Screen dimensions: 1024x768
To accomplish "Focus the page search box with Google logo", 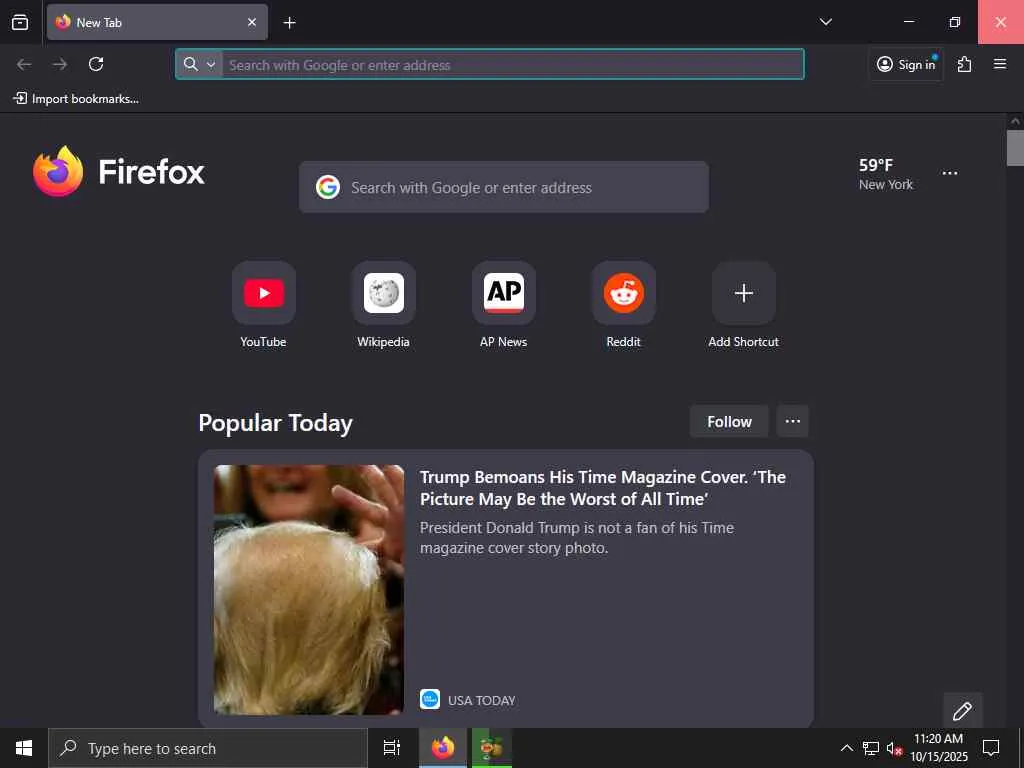I will 504,187.
